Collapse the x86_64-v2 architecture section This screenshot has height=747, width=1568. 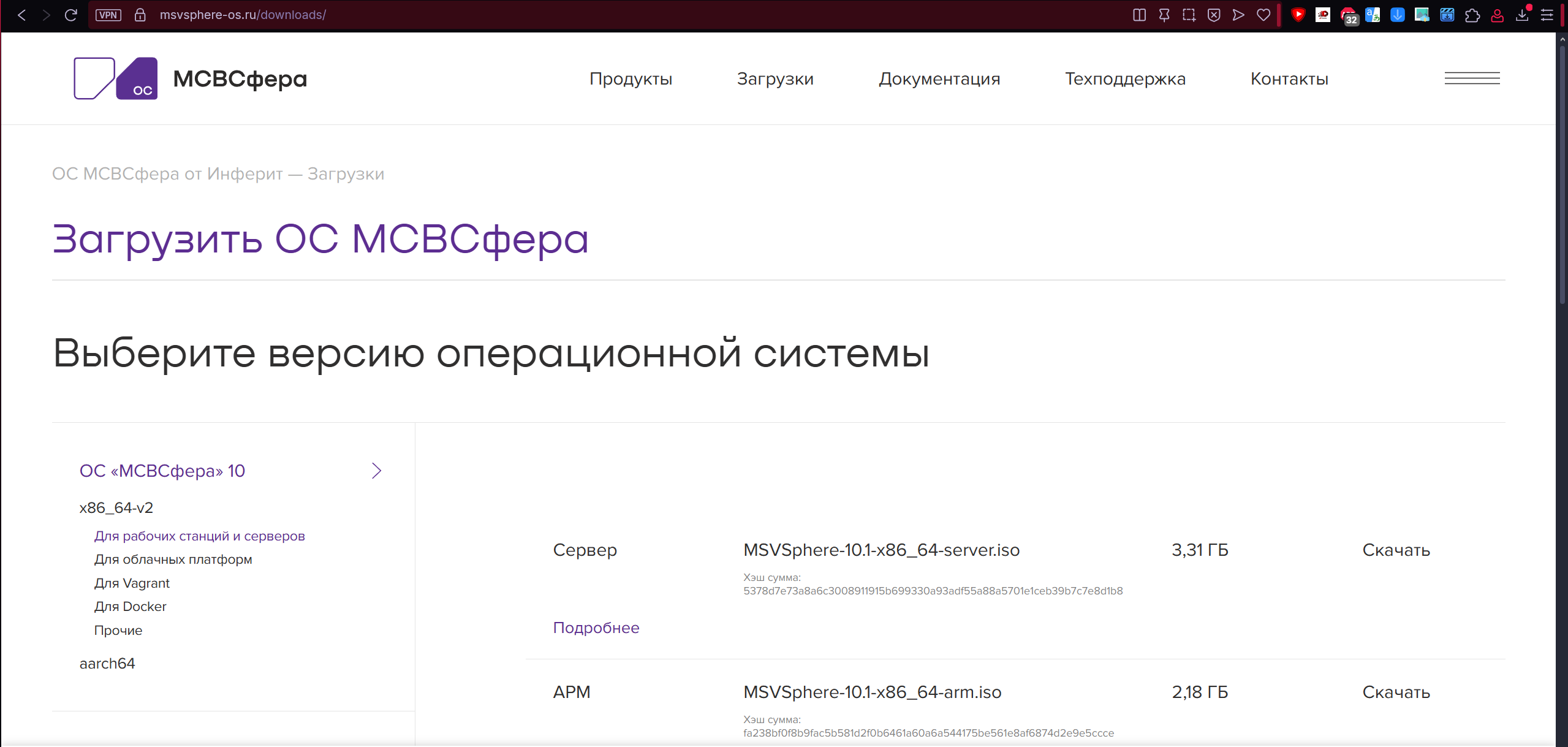(116, 508)
